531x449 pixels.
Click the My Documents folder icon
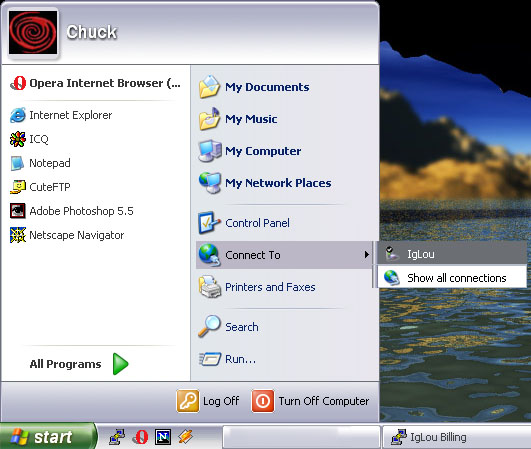tap(209, 87)
